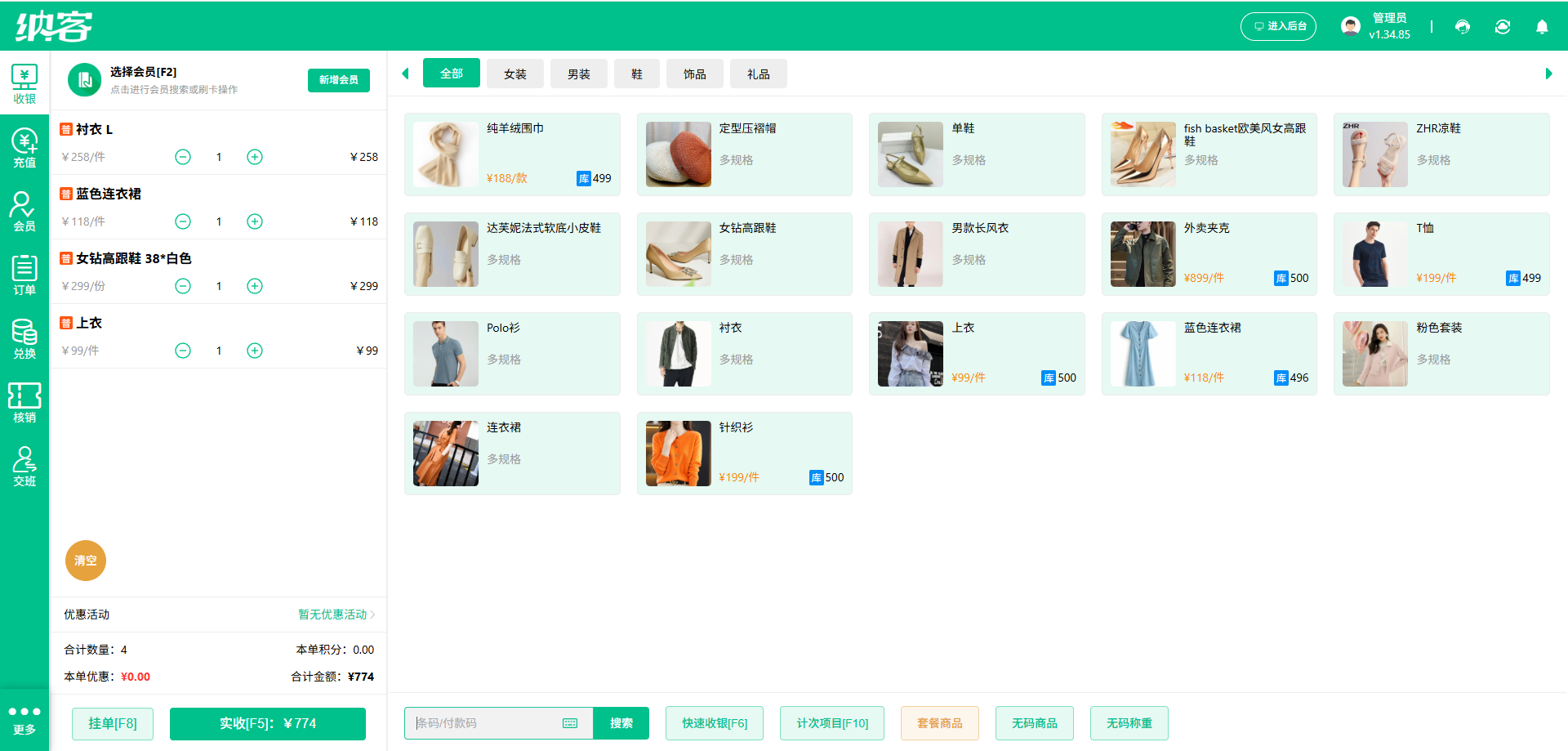
Task: Increase quantity of 上衣 in cart
Action: pyautogui.click(x=255, y=351)
